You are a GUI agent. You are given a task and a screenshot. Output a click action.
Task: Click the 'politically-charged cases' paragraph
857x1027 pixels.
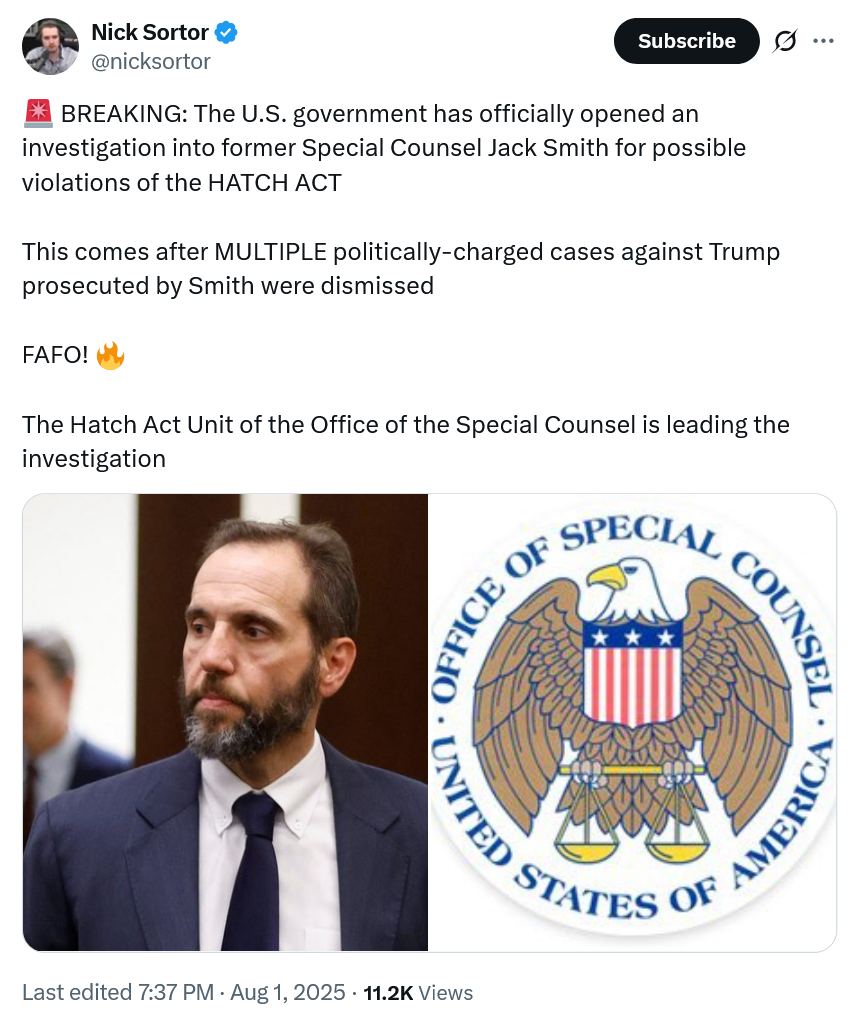(x=401, y=269)
